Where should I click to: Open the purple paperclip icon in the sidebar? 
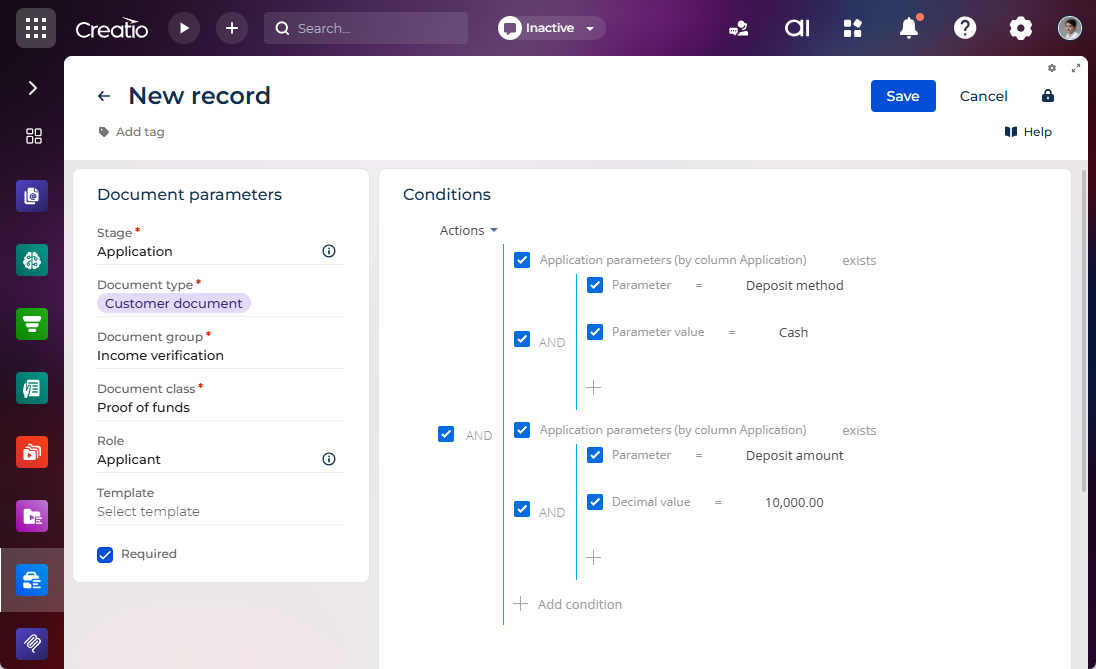32,644
